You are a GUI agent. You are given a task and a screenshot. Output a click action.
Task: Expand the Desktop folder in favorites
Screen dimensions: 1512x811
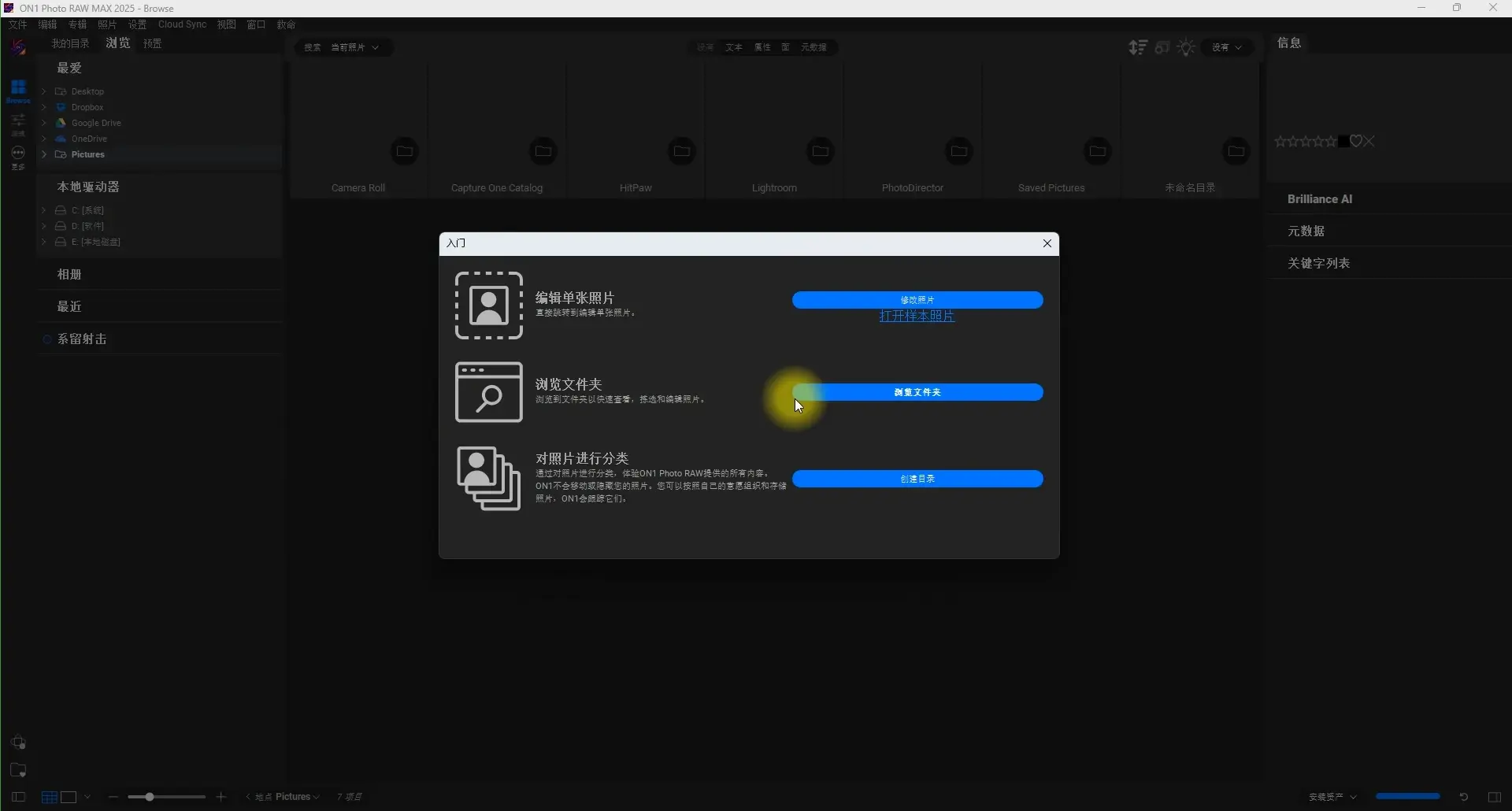pyautogui.click(x=44, y=91)
